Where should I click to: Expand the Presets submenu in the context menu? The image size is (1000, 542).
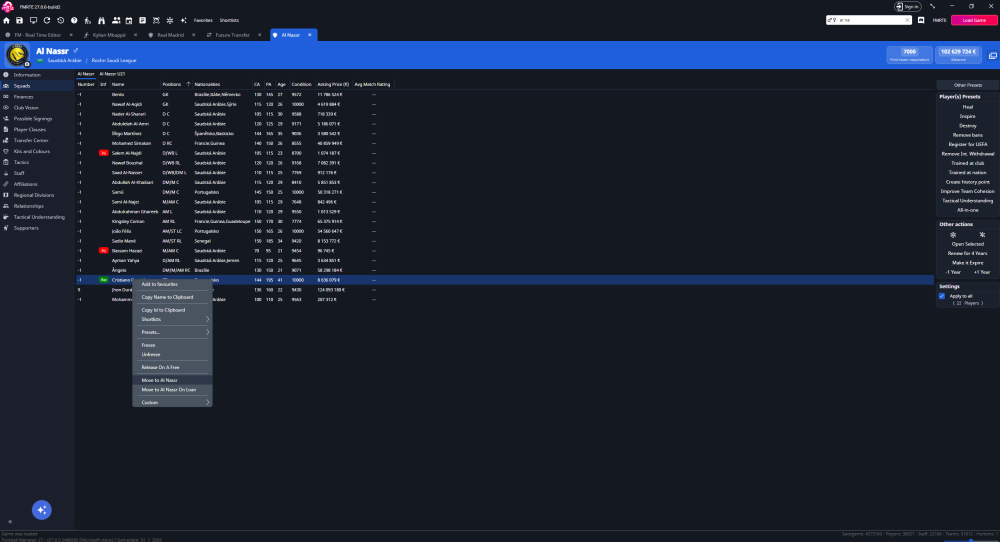(x=172, y=332)
